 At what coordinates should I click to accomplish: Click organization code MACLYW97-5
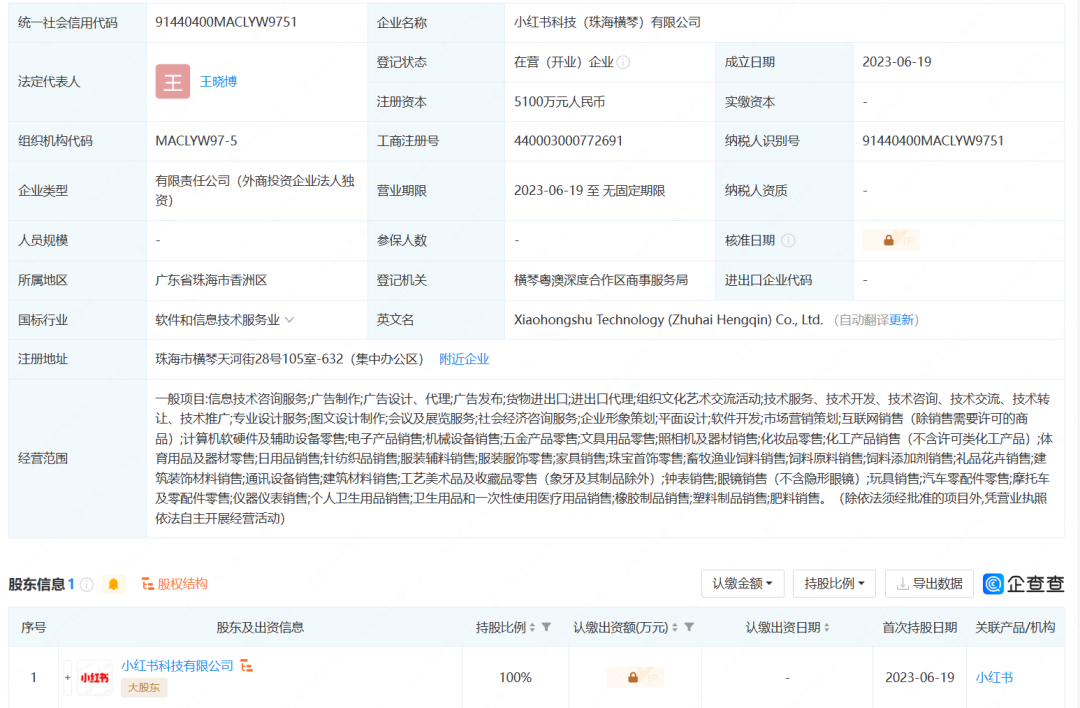point(196,141)
